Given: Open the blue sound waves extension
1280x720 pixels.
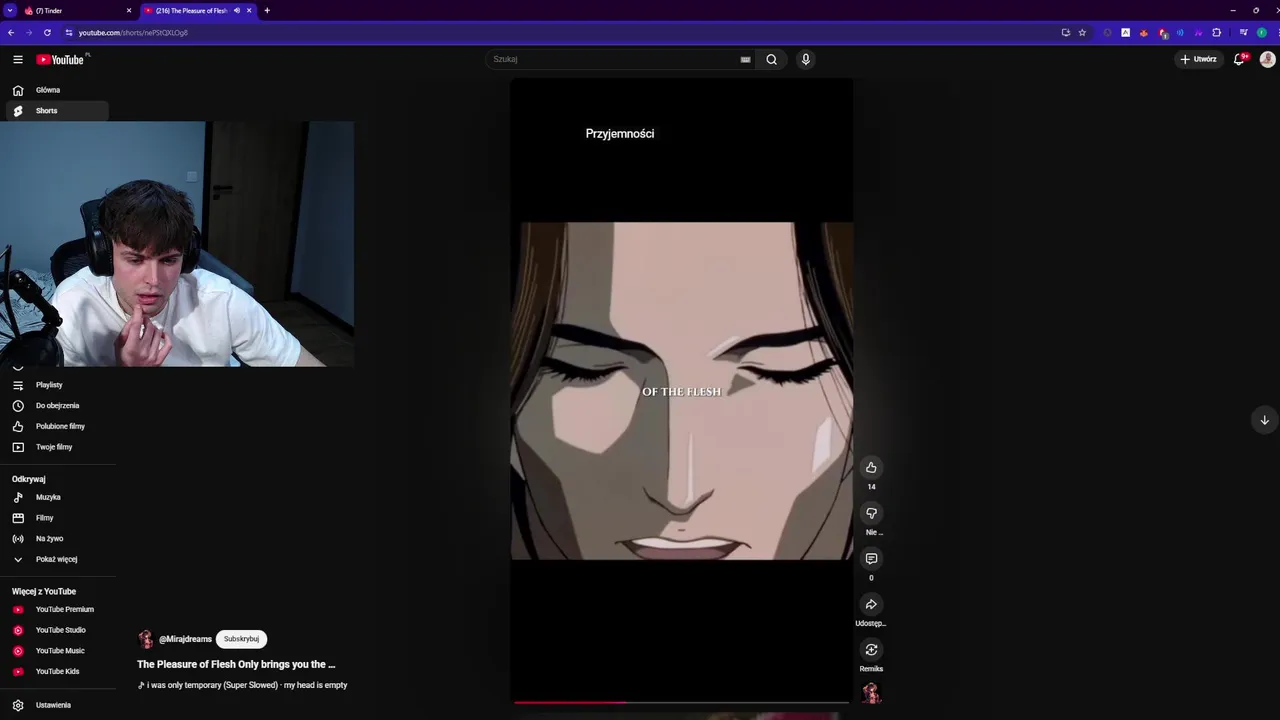Looking at the screenshot, I should coord(1180,33).
